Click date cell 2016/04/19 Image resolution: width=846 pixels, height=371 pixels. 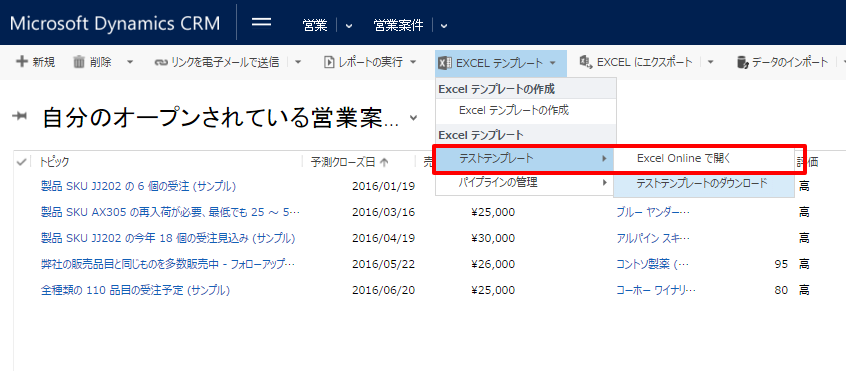pos(384,238)
